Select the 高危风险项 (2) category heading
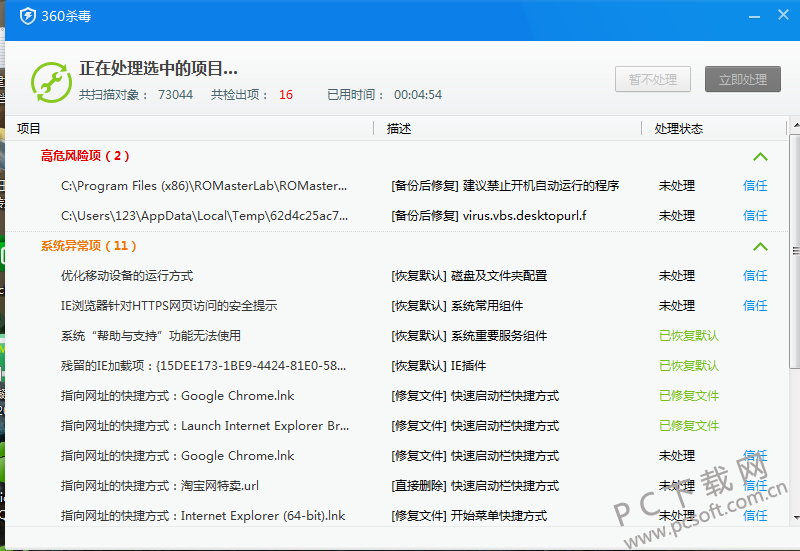 [x=85, y=156]
